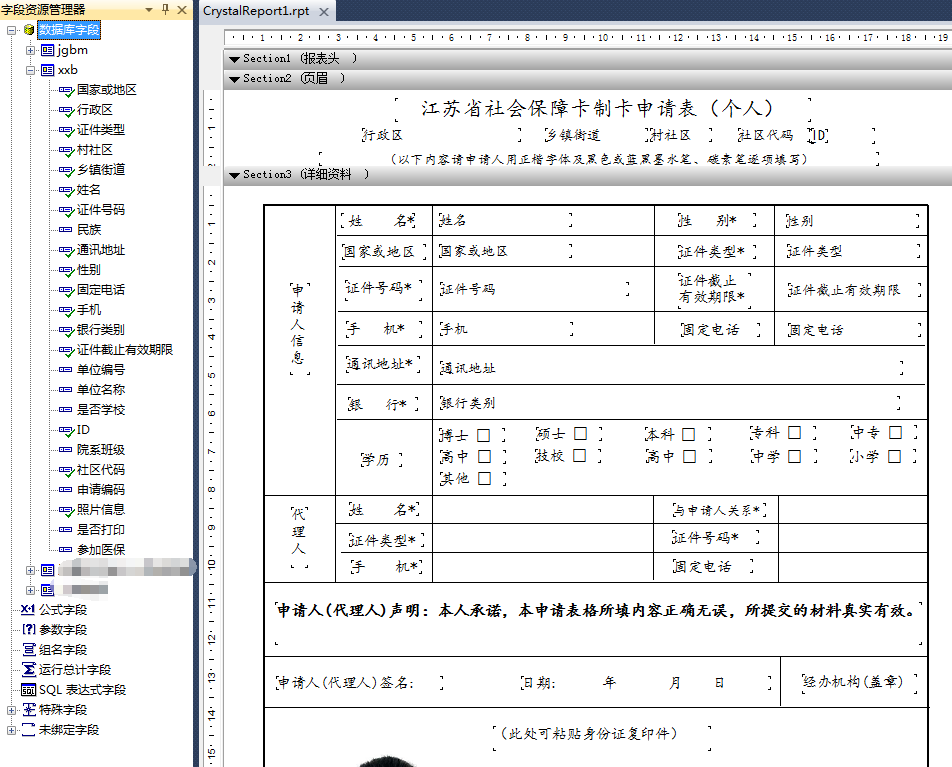Click the 乡镇街道 field icon
This screenshot has height=767, width=952.
(x=66, y=171)
